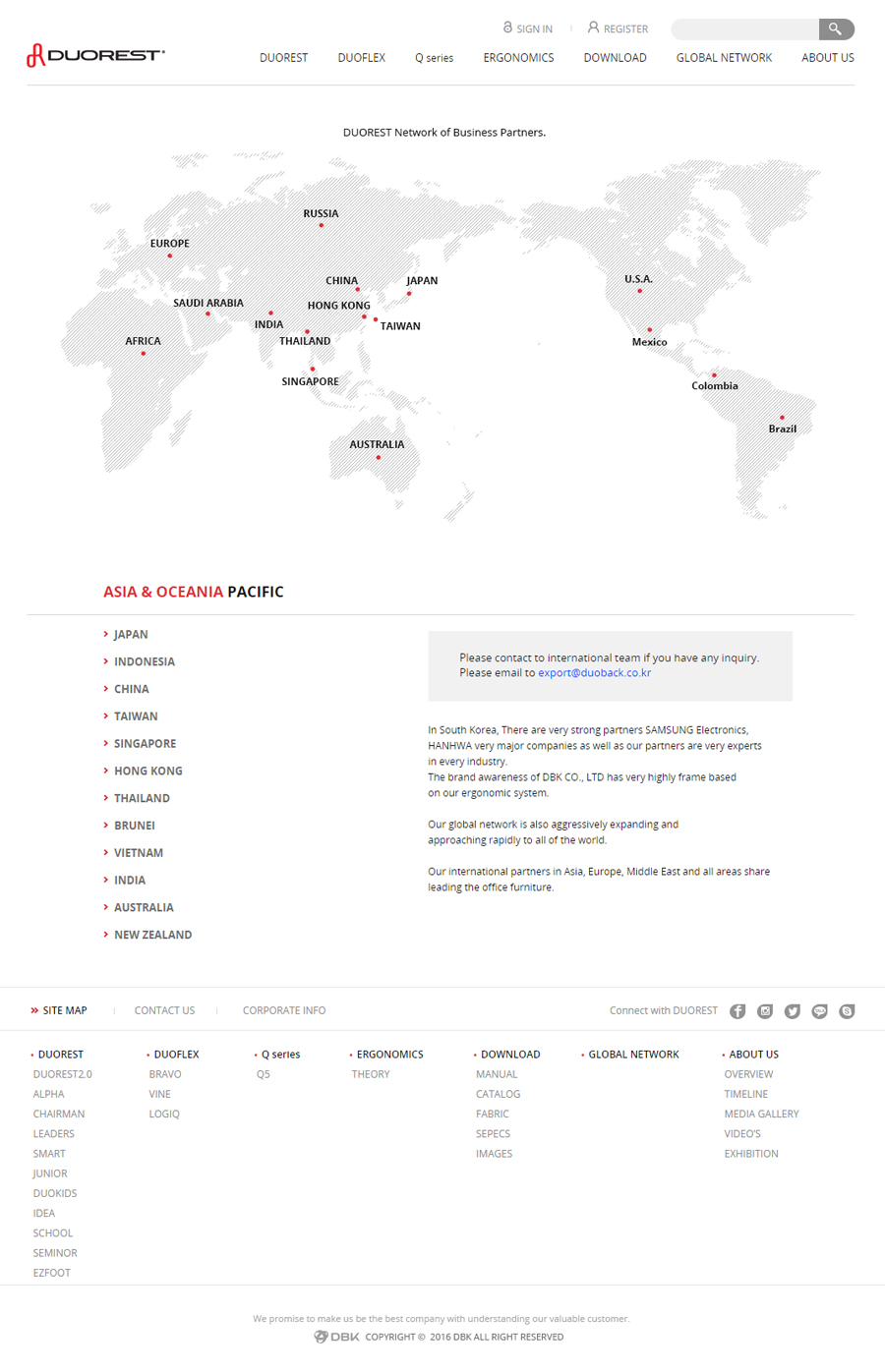Open FABRIC in site map

pos(493,1114)
